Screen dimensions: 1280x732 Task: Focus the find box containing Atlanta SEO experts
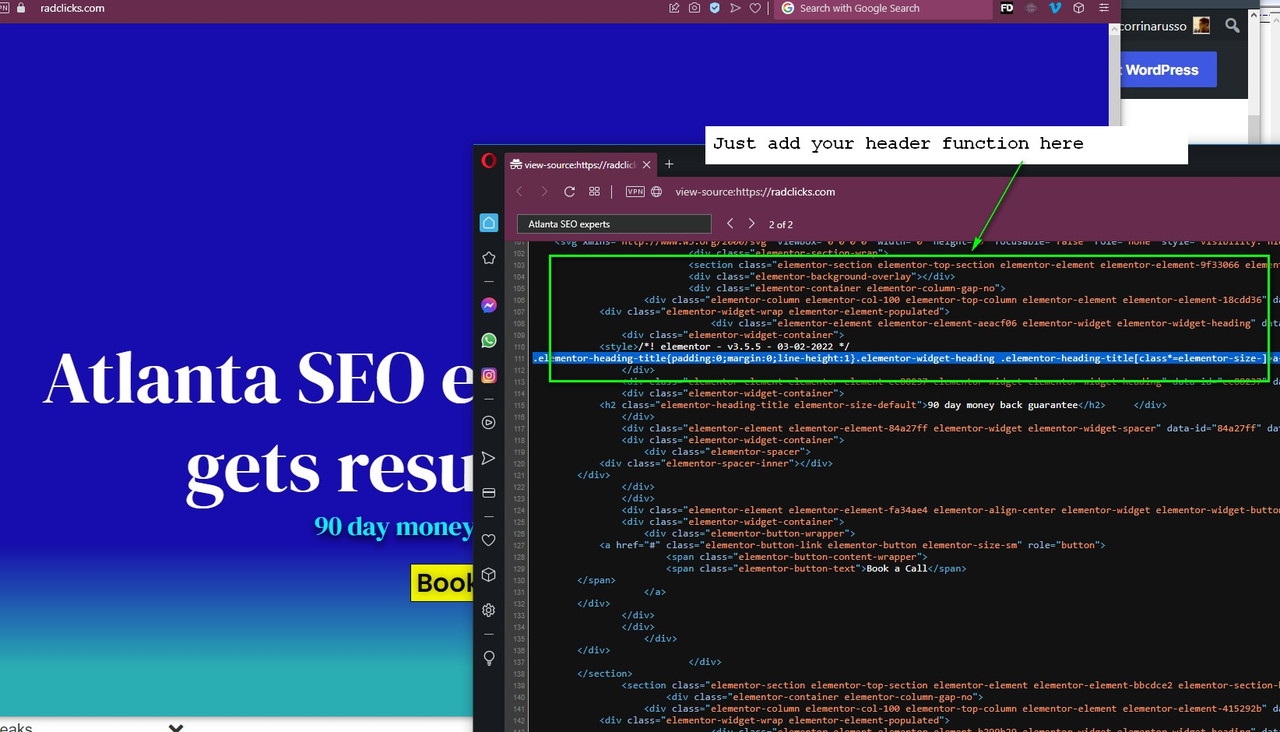pos(614,224)
